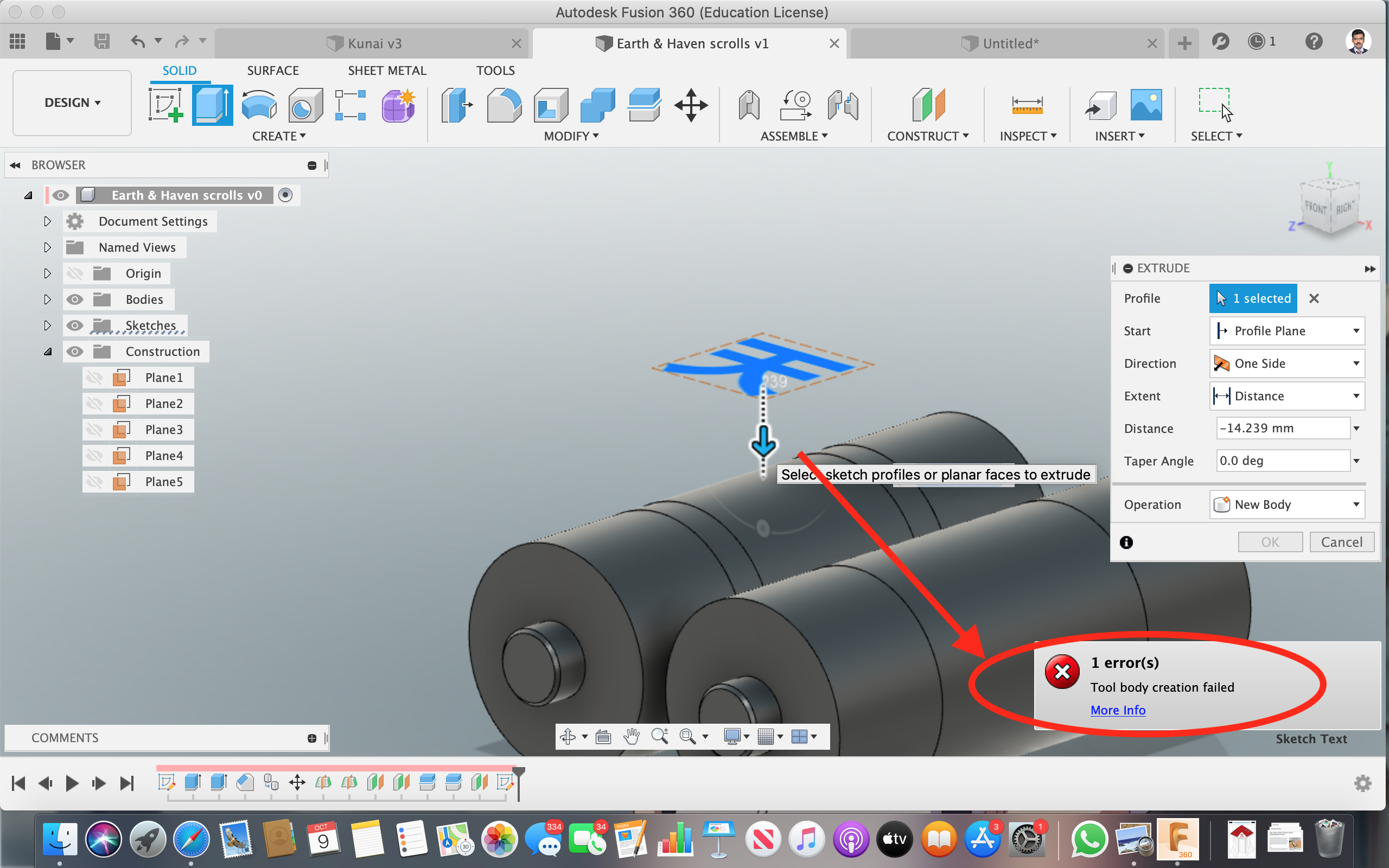Viewport: 1389px width, 868px height.
Task: Switch to the SHEET METAL tab
Action: coord(387,70)
